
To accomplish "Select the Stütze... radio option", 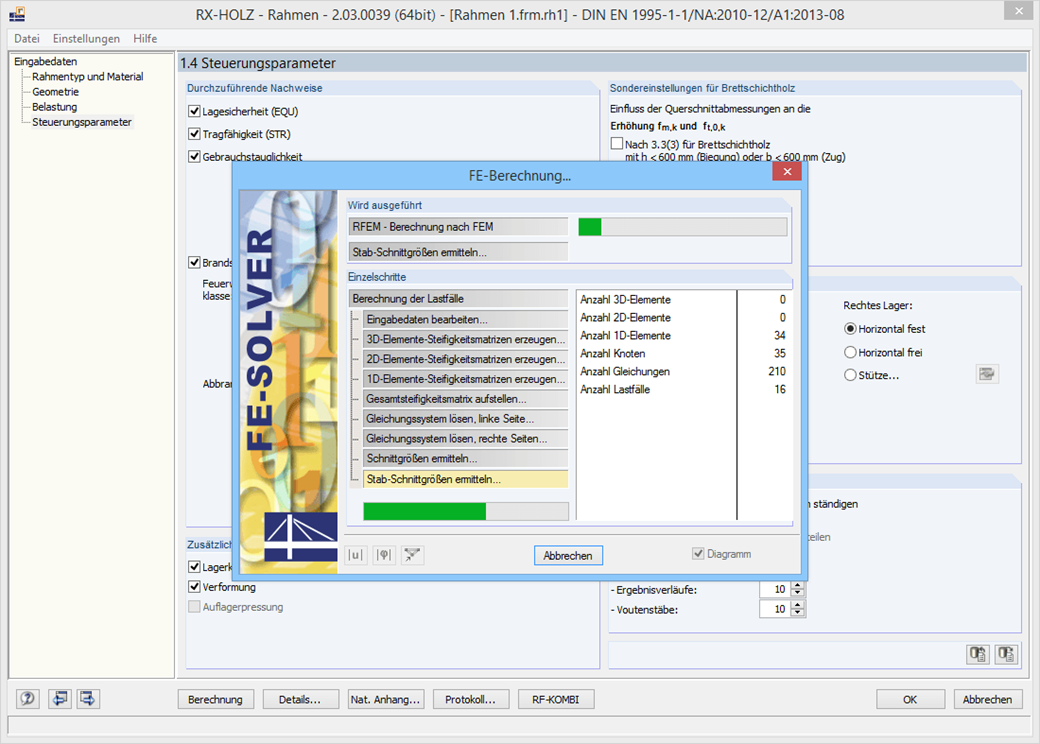I will tap(850, 375).
